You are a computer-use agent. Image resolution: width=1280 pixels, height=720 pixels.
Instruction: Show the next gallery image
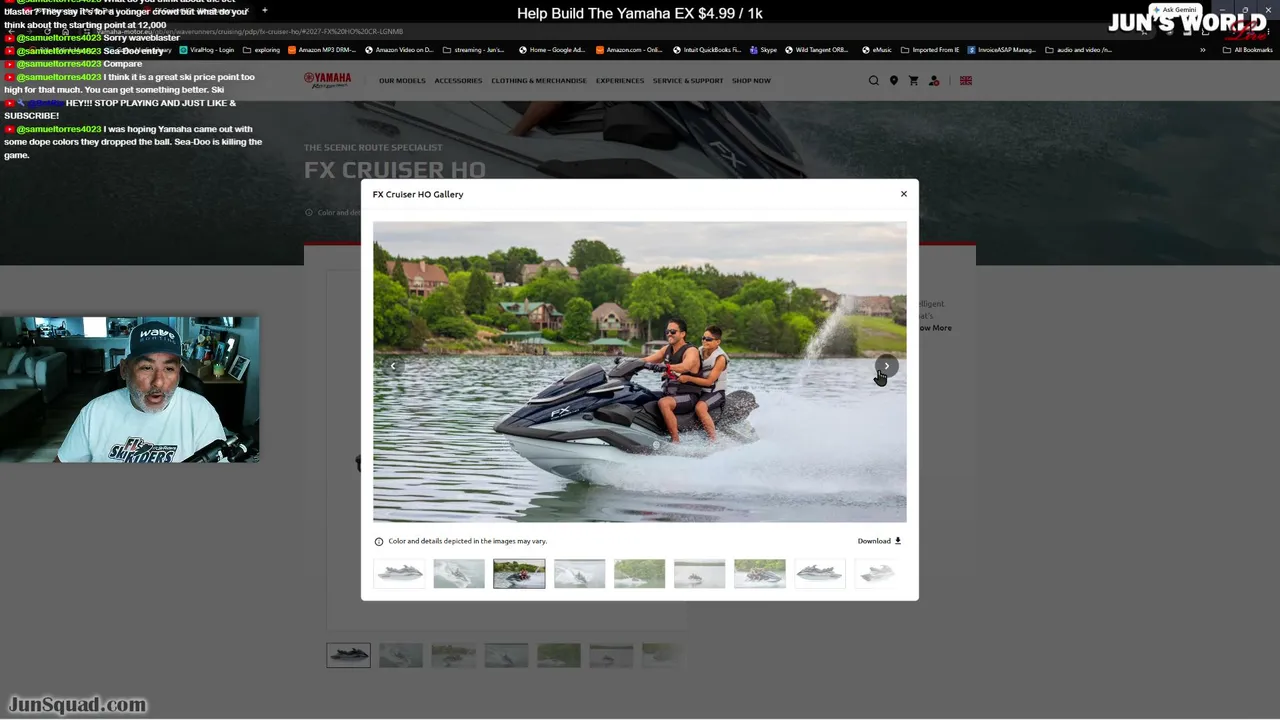click(x=886, y=366)
